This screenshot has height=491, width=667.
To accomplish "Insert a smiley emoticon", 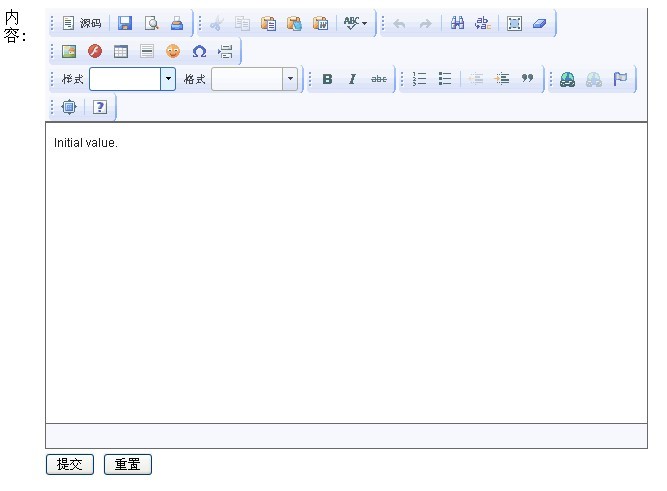I will pos(173,51).
